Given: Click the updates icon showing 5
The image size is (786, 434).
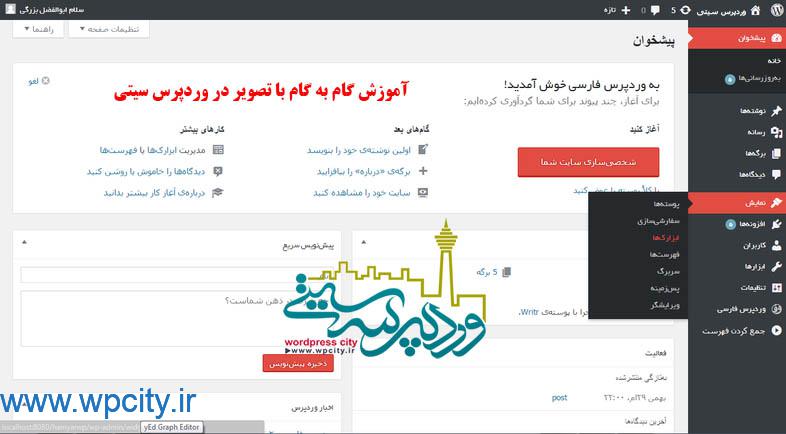Looking at the screenshot, I should pos(685,10).
